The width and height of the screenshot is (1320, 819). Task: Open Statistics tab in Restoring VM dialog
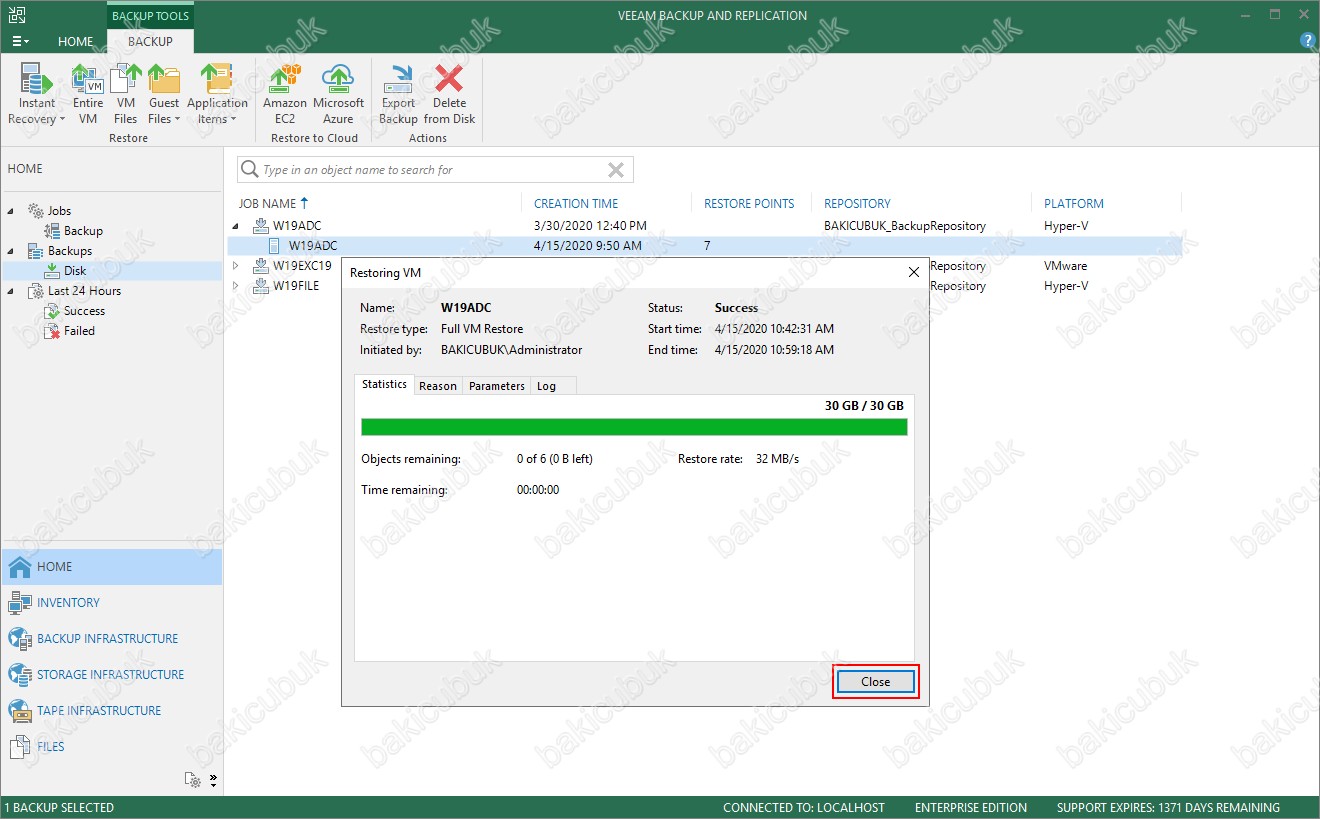pyautogui.click(x=384, y=384)
